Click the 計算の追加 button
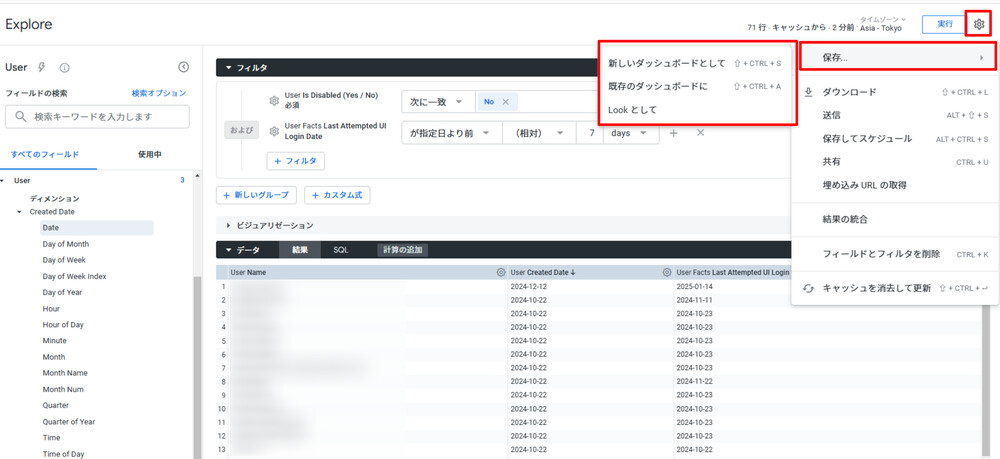This screenshot has width=1000, height=459. click(402, 250)
